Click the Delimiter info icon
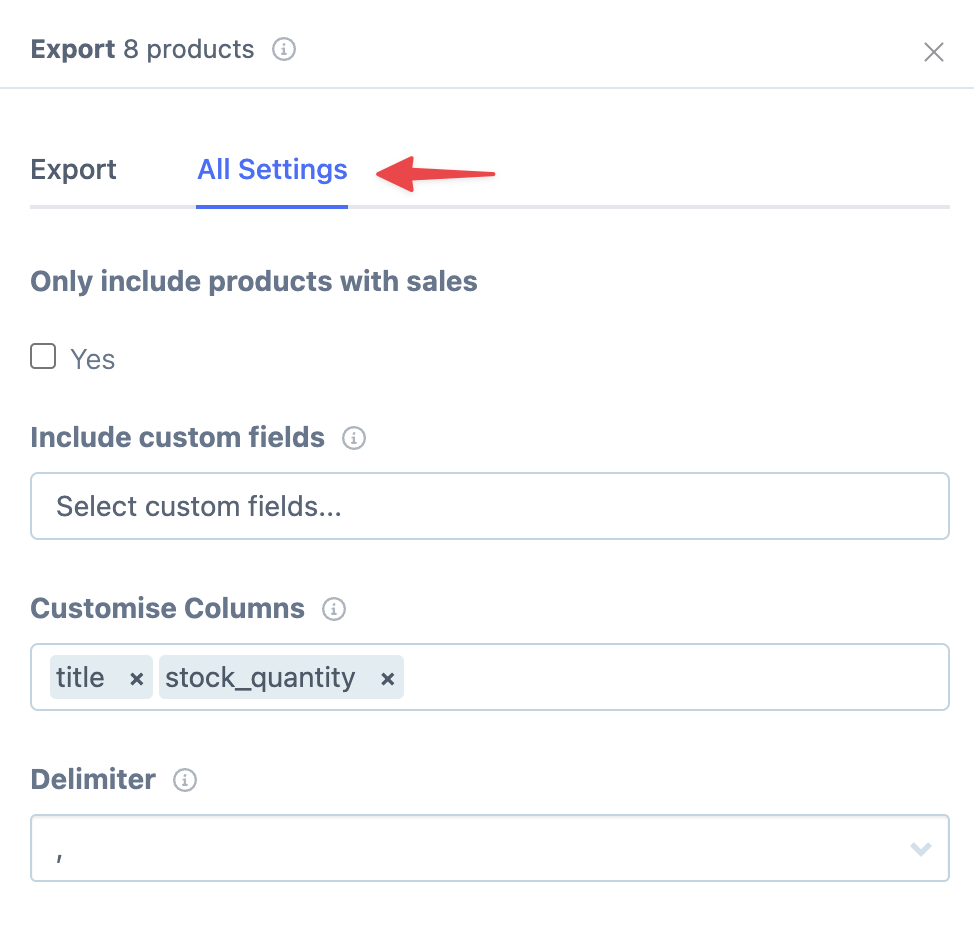Viewport: 974px width, 928px height. pyautogui.click(x=184, y=781)
